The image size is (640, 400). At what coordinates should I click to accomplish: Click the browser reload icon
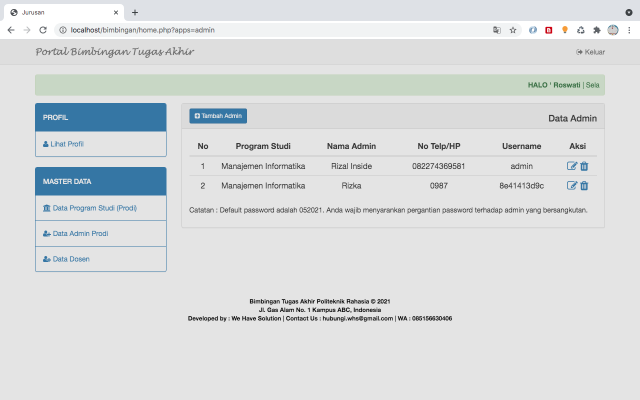point(43,30)
